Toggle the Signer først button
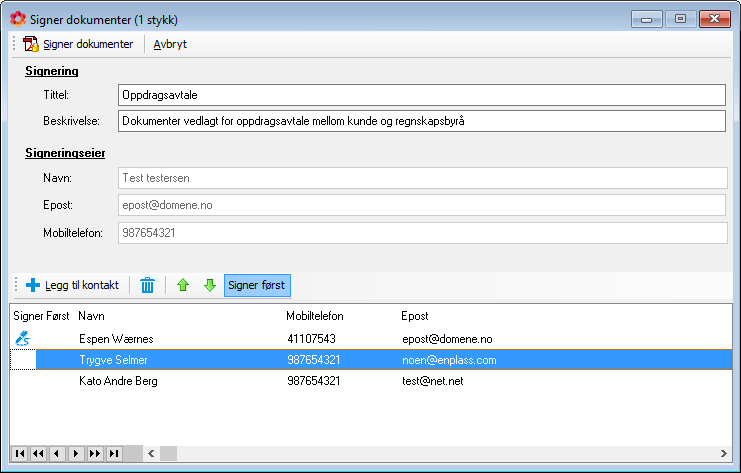 [257, 285]
